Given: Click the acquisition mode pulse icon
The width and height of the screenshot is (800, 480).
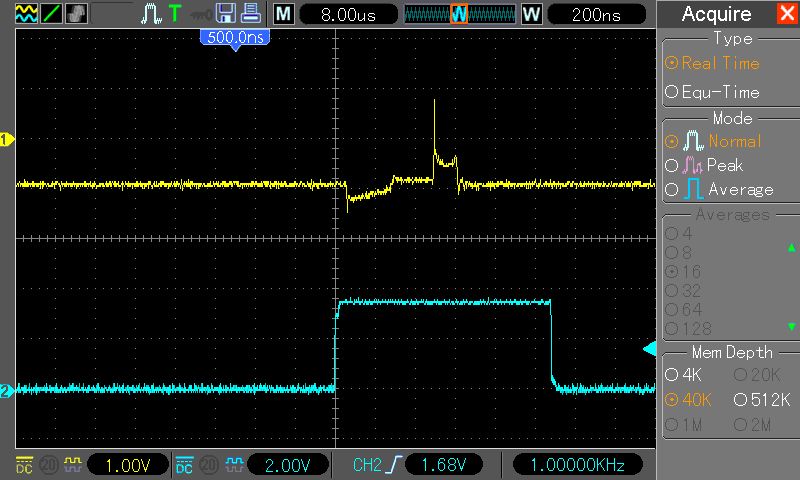Looking at the screenshot, I should tap(150, 14).
